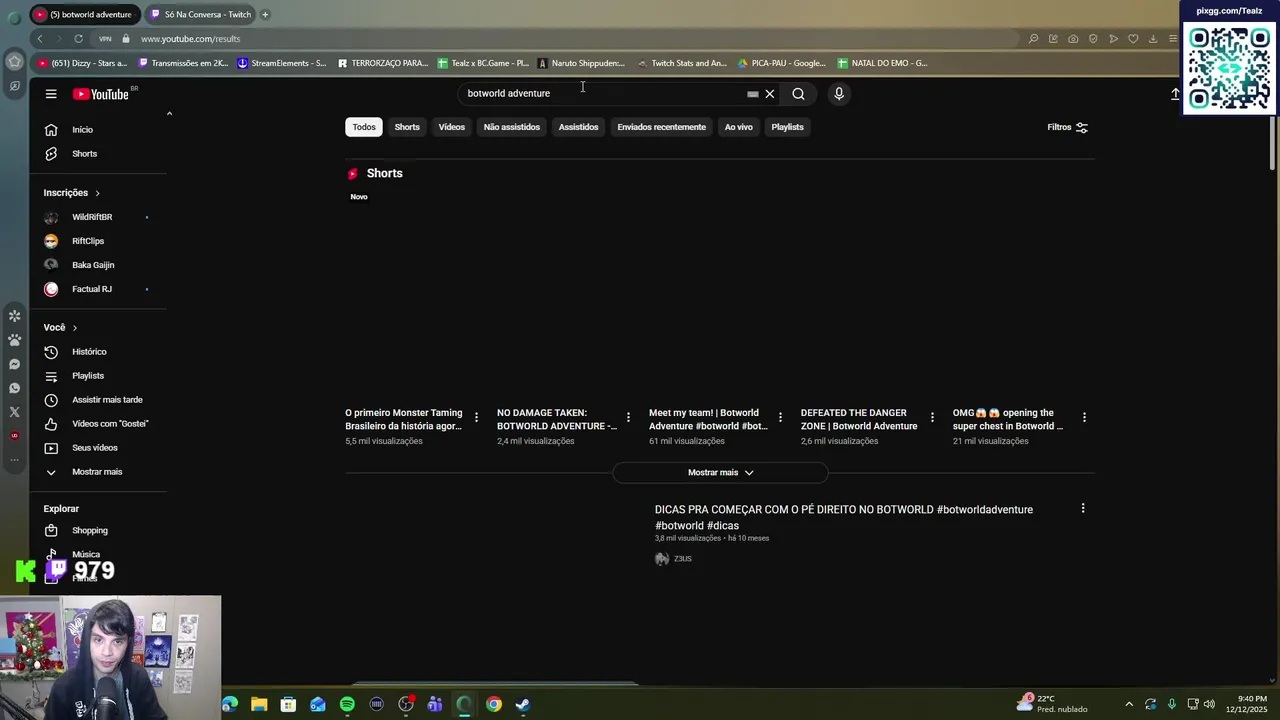The image size is (1280, 720).
Task: Show hidden system tray icons
Action: click(1129, 705)
